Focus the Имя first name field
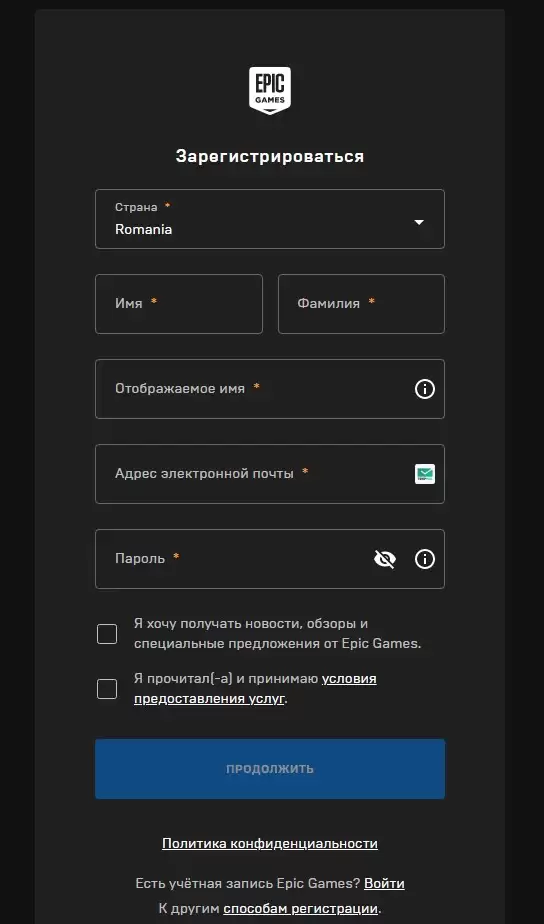 pos(179,303)
